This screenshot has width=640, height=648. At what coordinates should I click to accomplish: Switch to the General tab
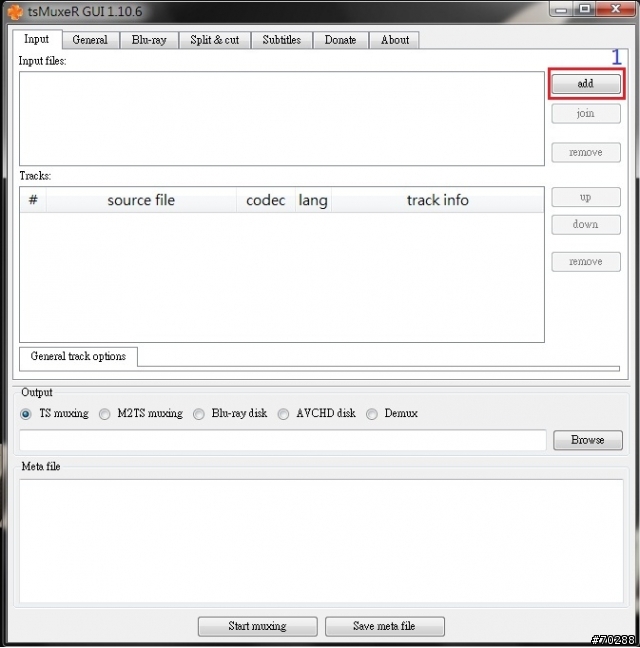click(90, 40)
